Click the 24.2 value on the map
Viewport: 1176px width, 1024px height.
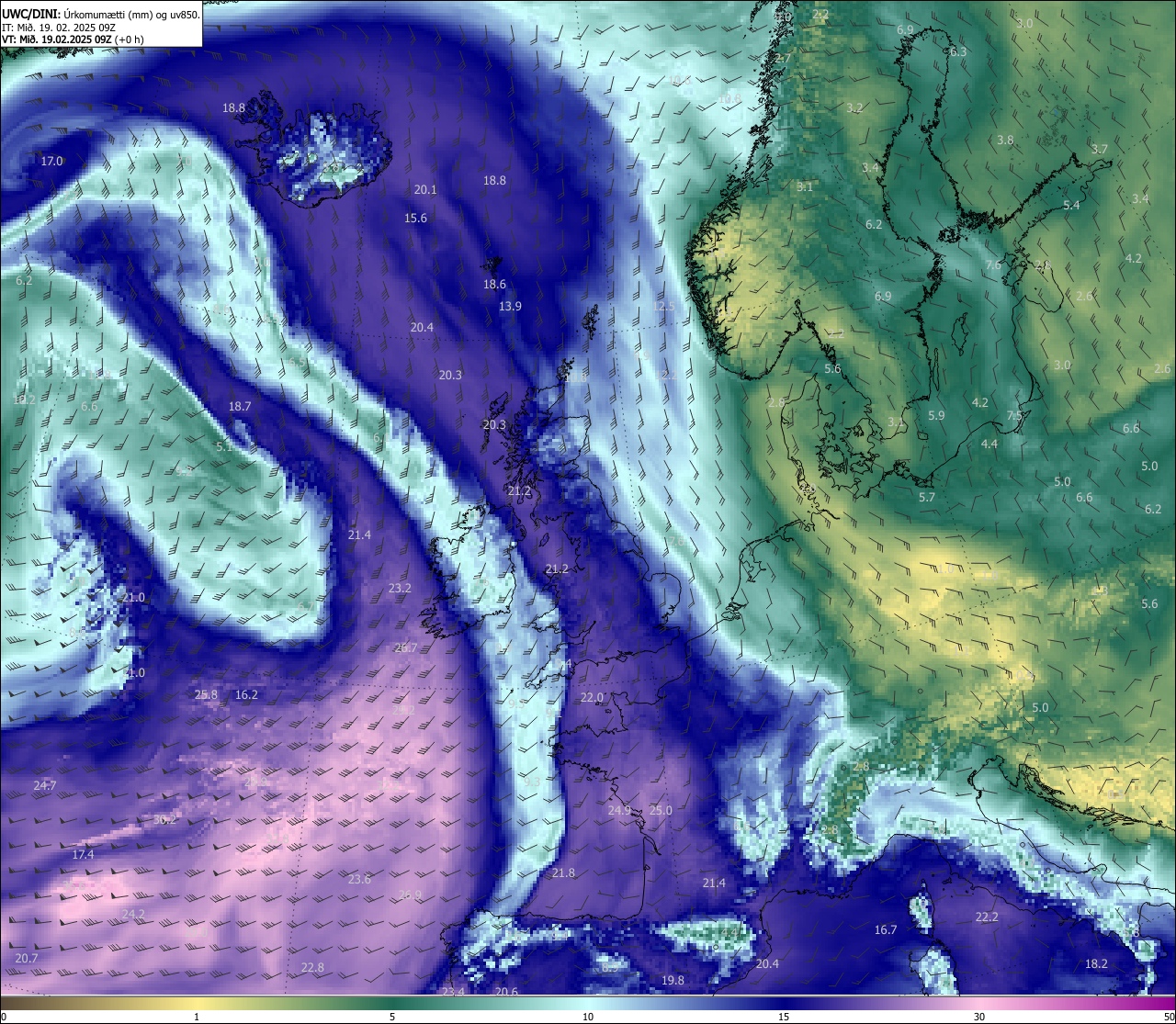pyautogui.click(x=133, y=914)
